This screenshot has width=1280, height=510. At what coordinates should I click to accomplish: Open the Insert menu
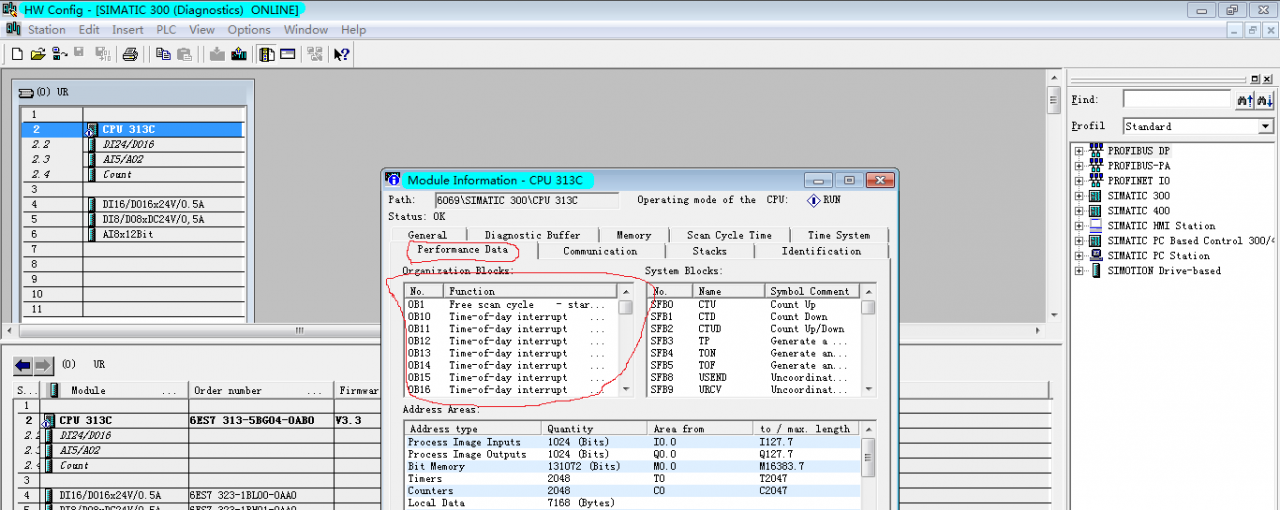click(127, 30)
